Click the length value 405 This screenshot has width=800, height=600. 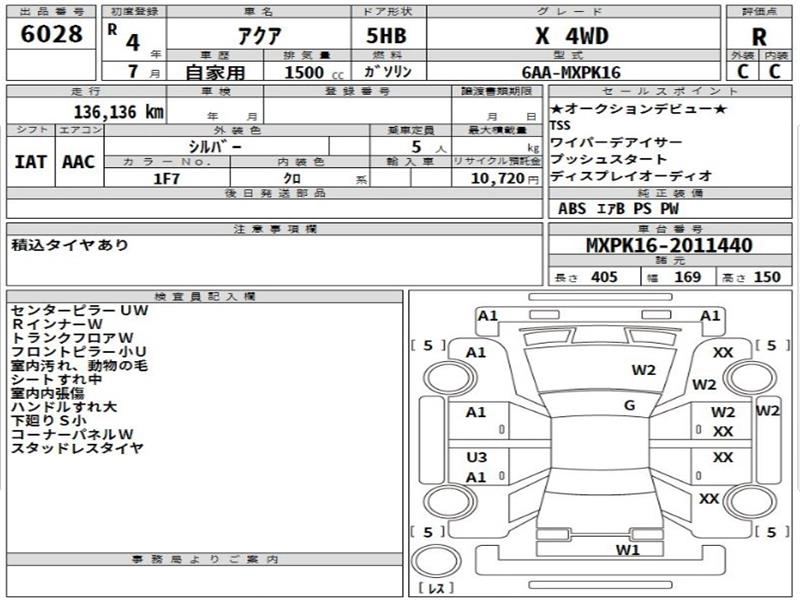604,277
